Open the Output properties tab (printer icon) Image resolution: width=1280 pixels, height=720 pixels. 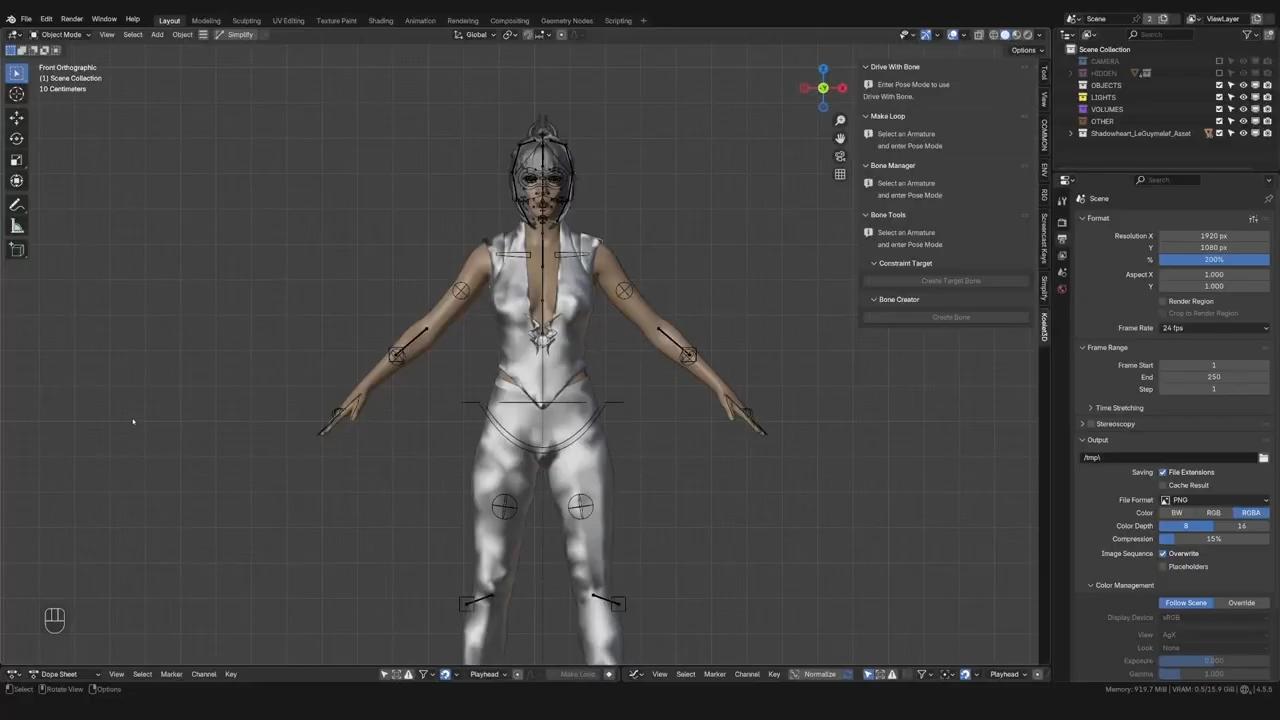click(1062, 238)
